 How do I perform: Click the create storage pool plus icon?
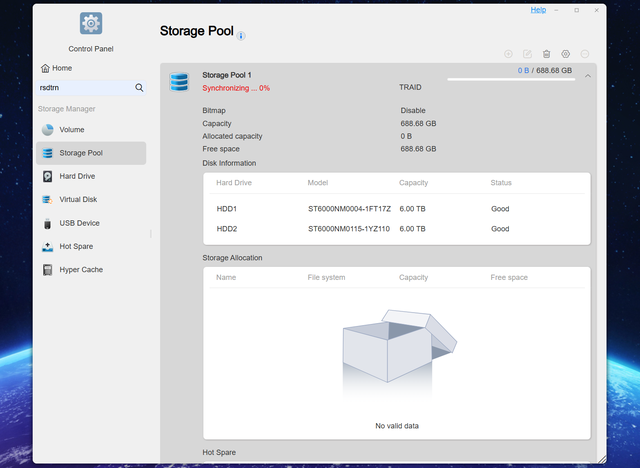(x=508, y=54)
